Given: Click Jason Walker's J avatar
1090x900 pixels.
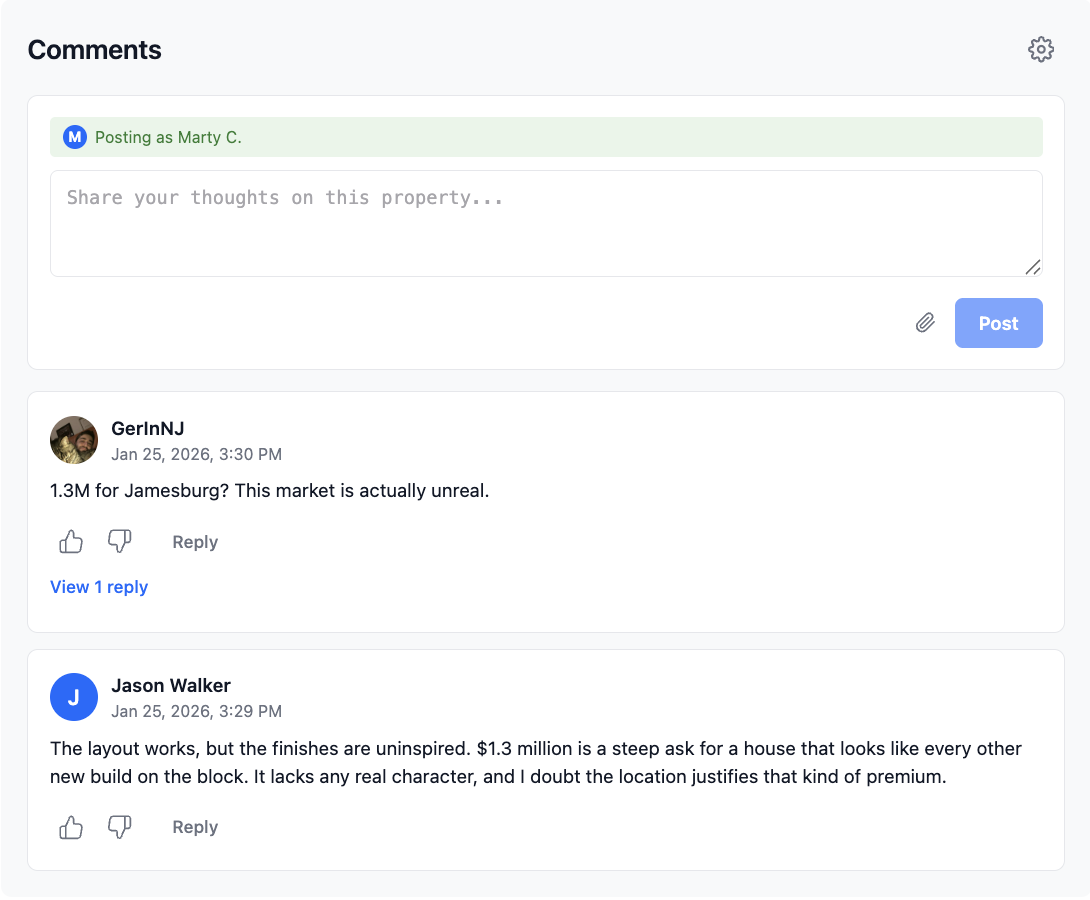Looking at the screenshot, I should tap(74, 697).
